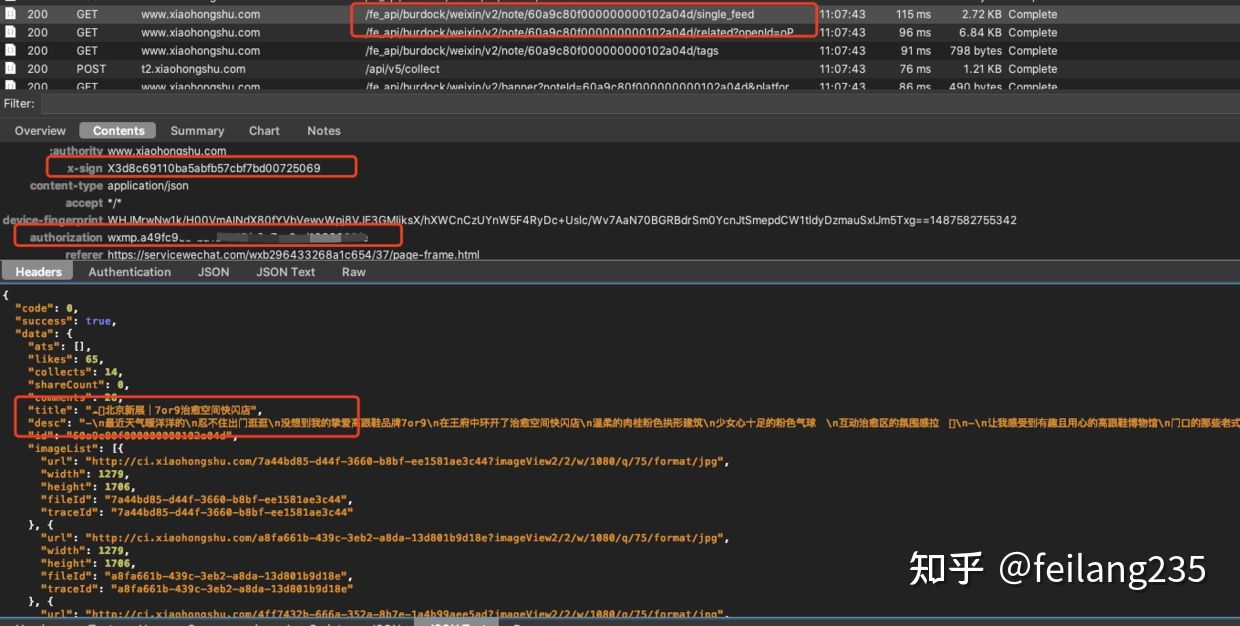Switch to the Notes tab
1240x626 pixels.
(x=324, y=131)
